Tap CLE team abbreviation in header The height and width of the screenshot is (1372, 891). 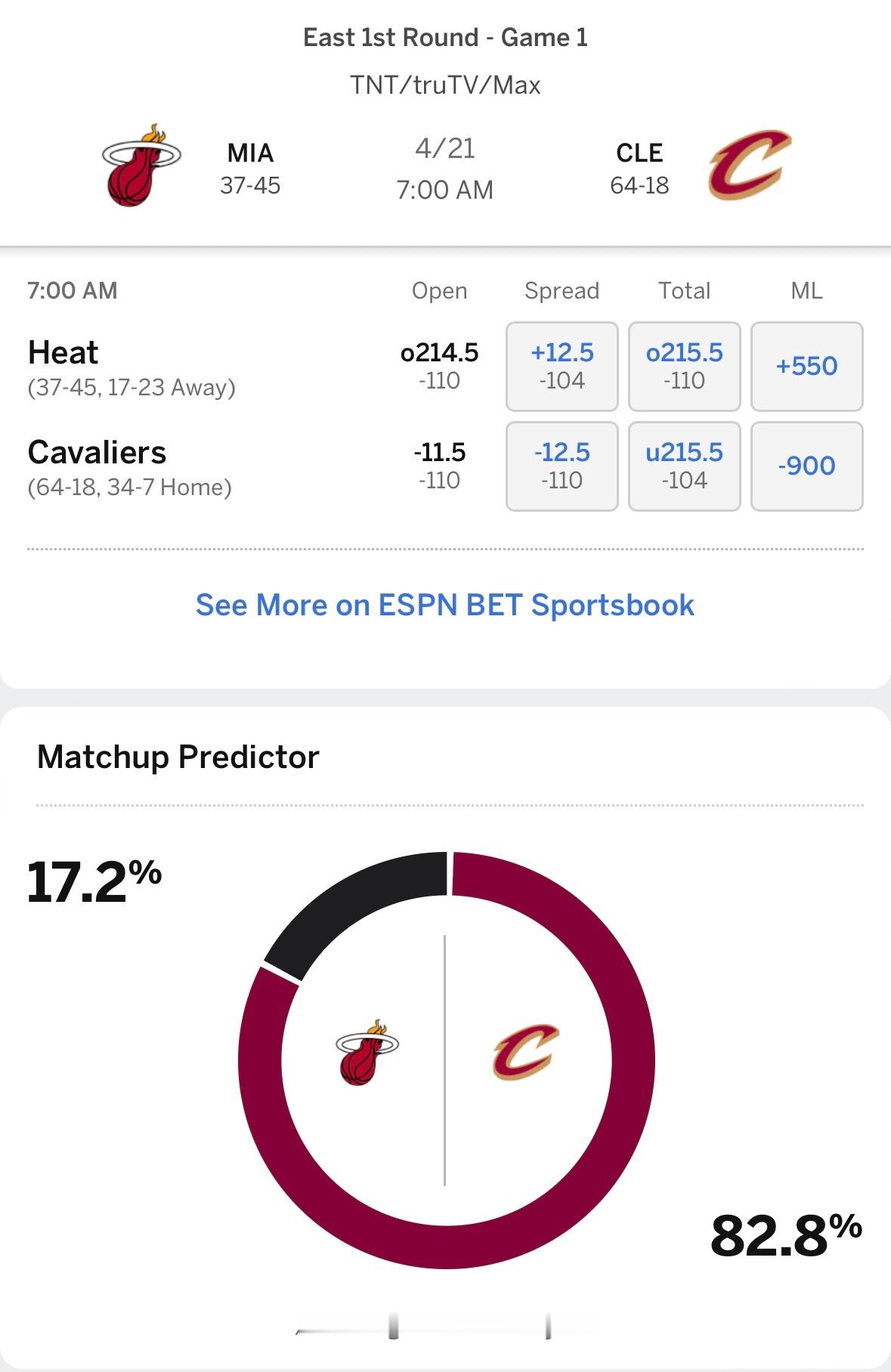pos(639,153)
